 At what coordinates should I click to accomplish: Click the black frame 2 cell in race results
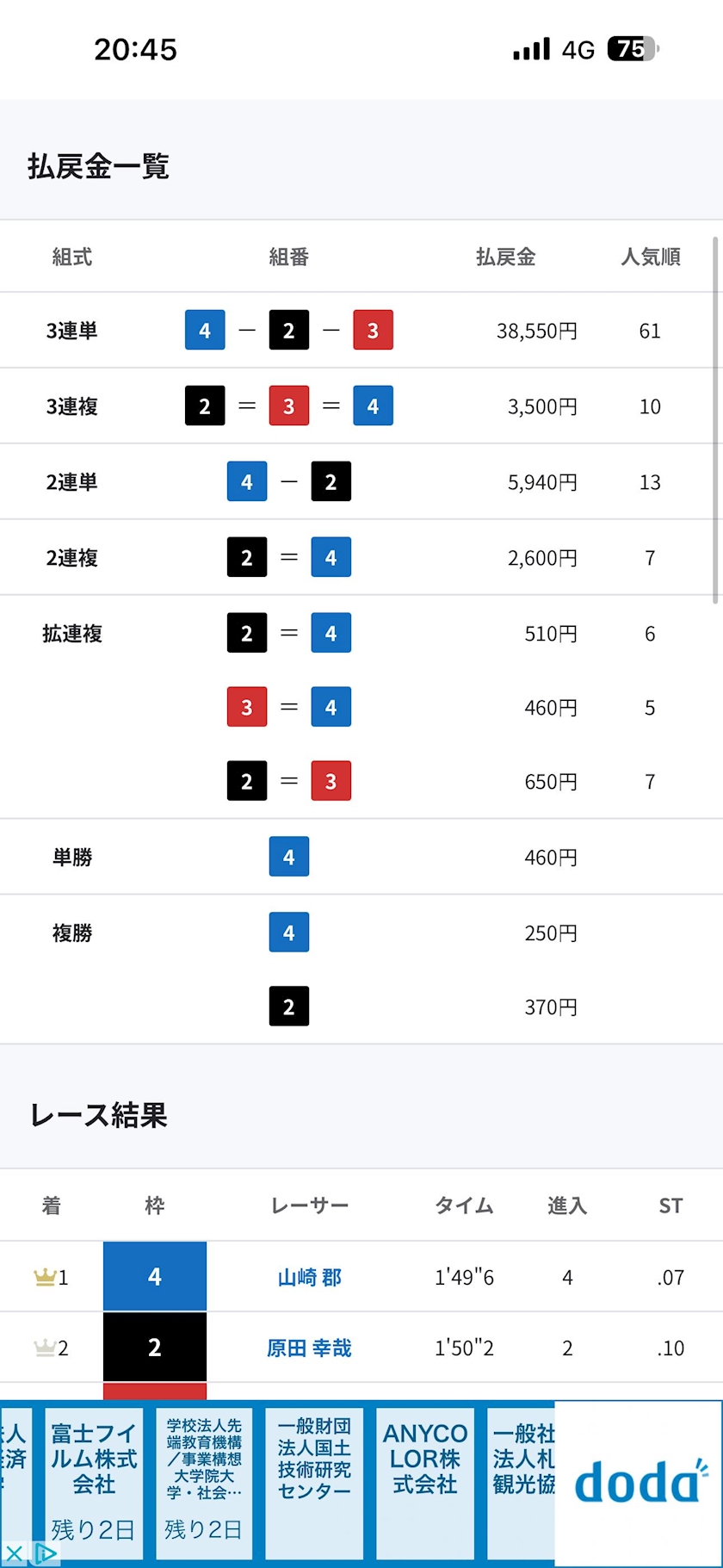(x=155, y=1347)
